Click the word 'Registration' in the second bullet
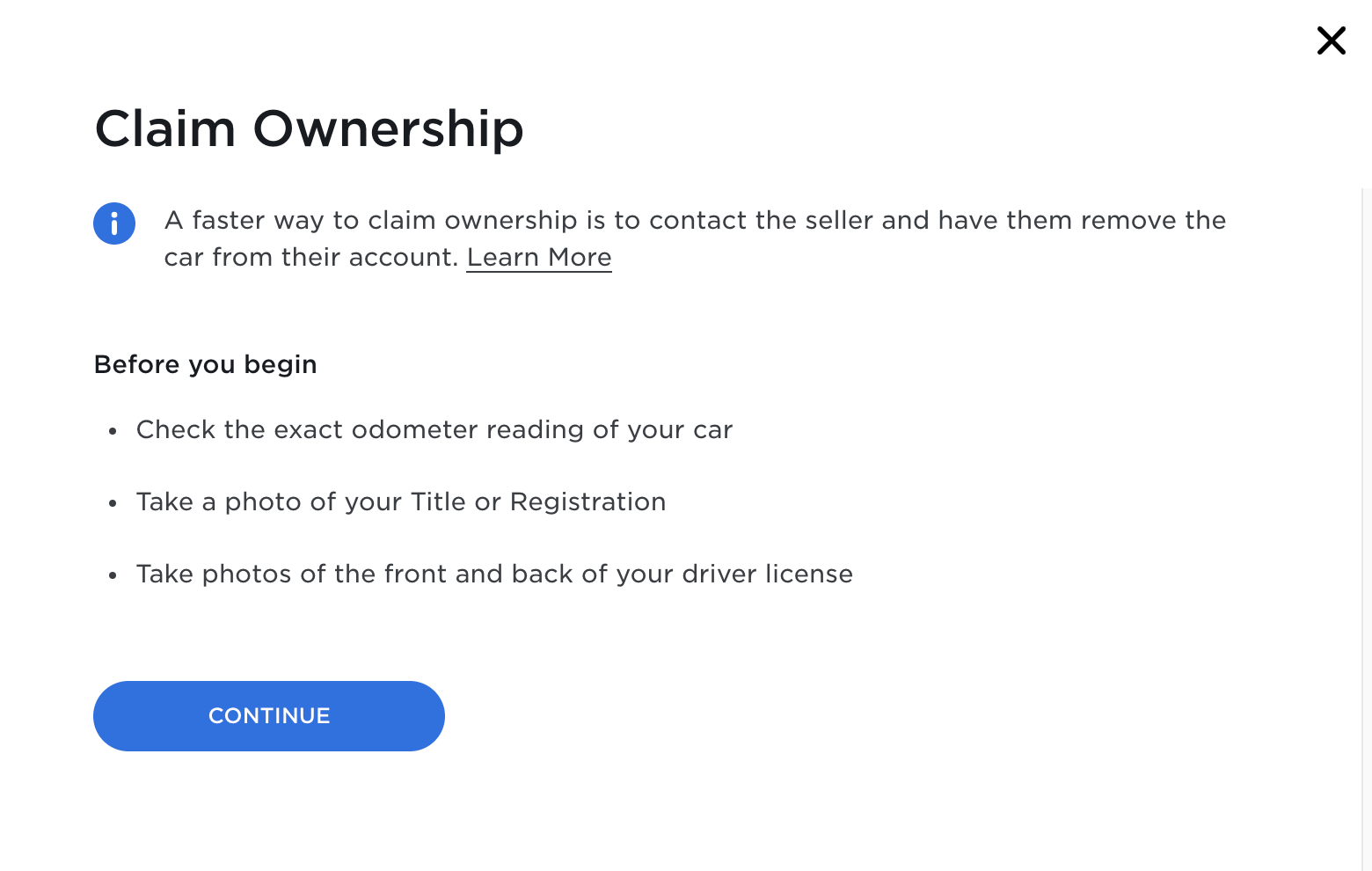Image resolution: width=1372 pixels, height=871 pixels. [588, 501]
